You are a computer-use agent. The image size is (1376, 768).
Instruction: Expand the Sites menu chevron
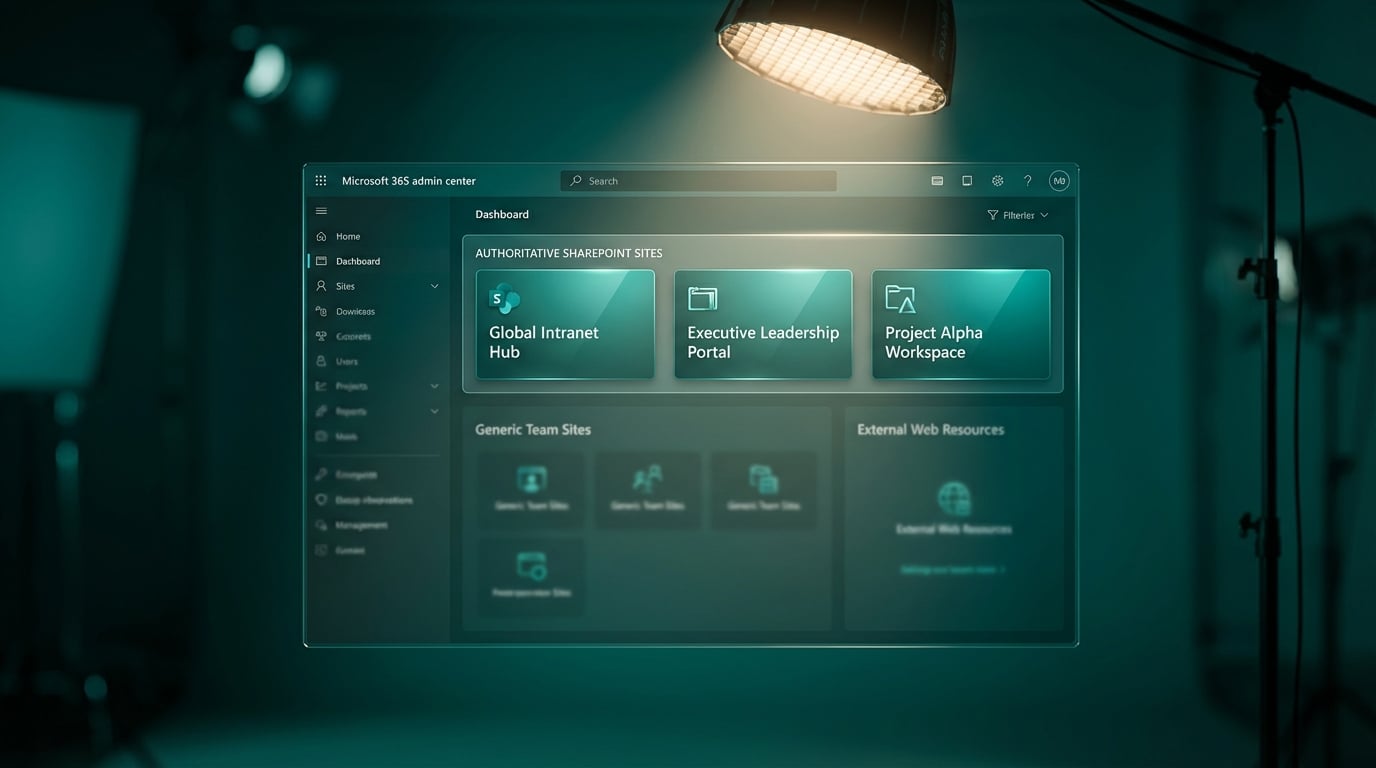click(434, 286)
